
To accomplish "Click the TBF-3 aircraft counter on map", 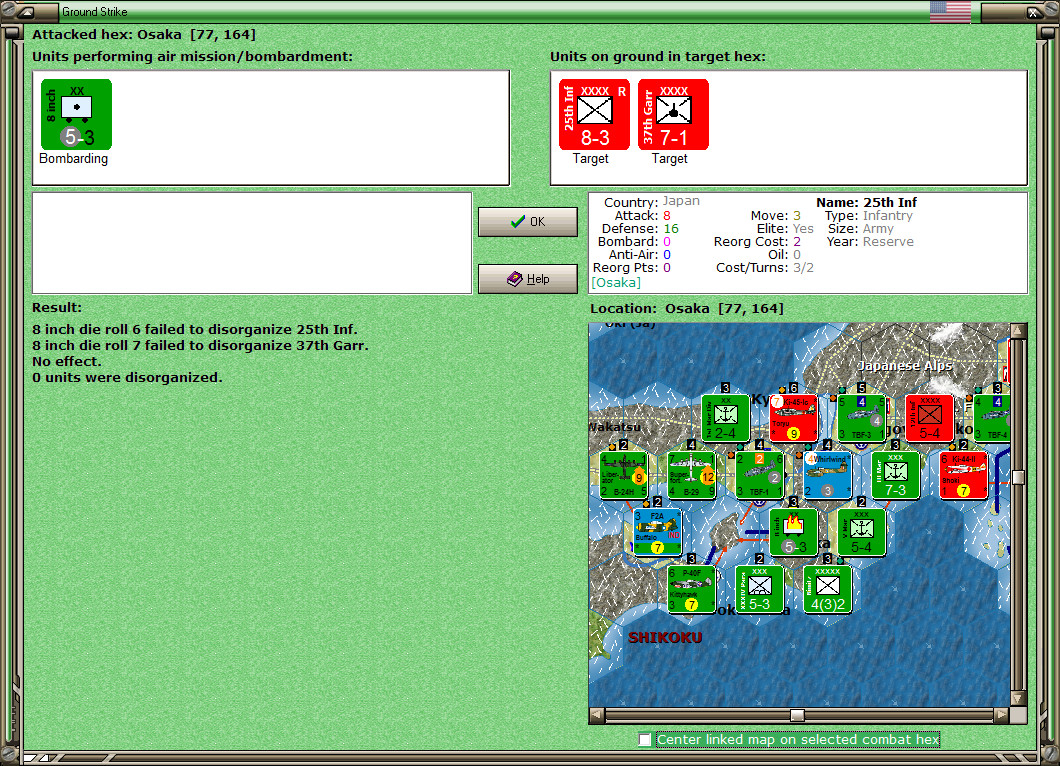I will click(861, 418).
